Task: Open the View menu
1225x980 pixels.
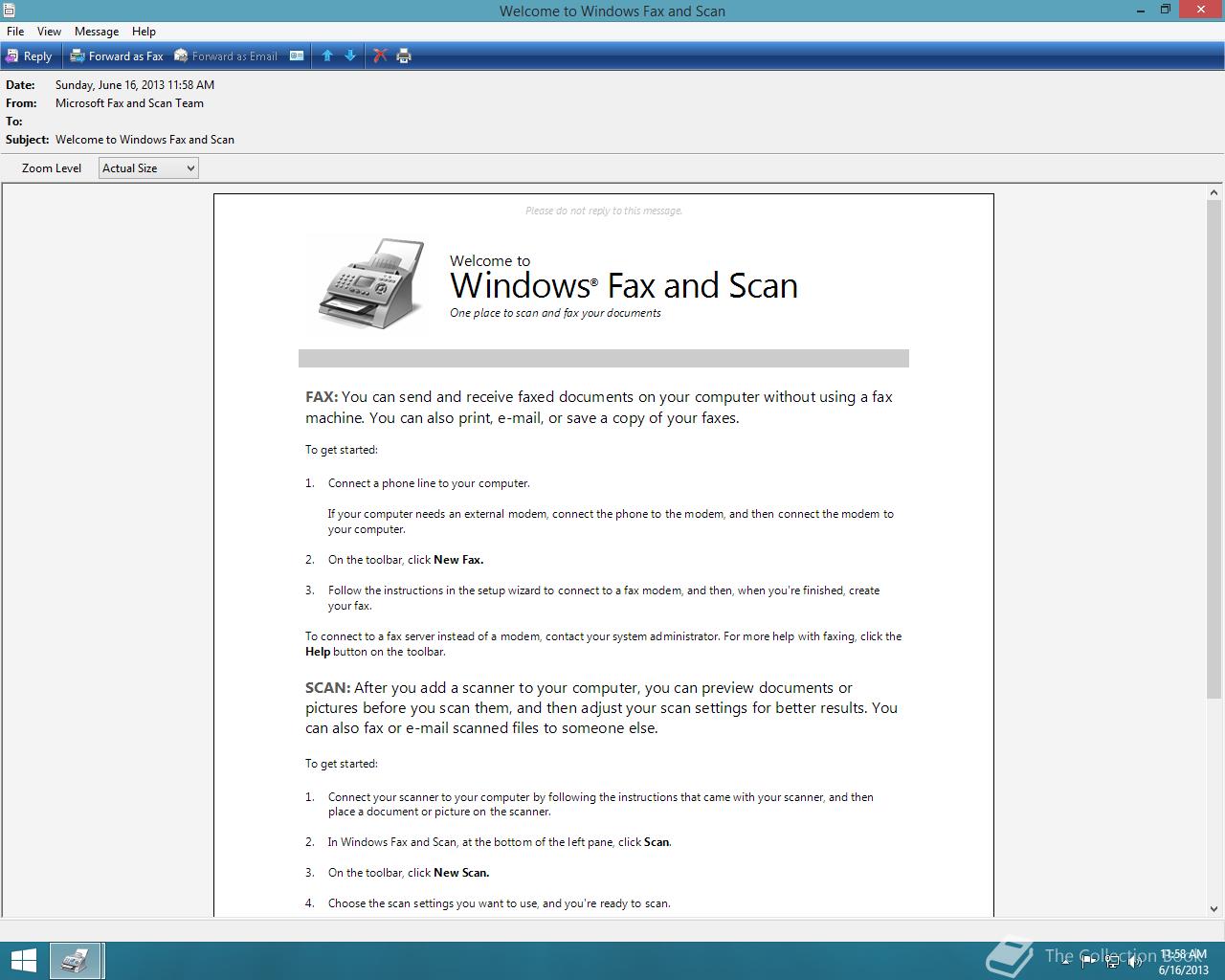Action: coord(49,32)
